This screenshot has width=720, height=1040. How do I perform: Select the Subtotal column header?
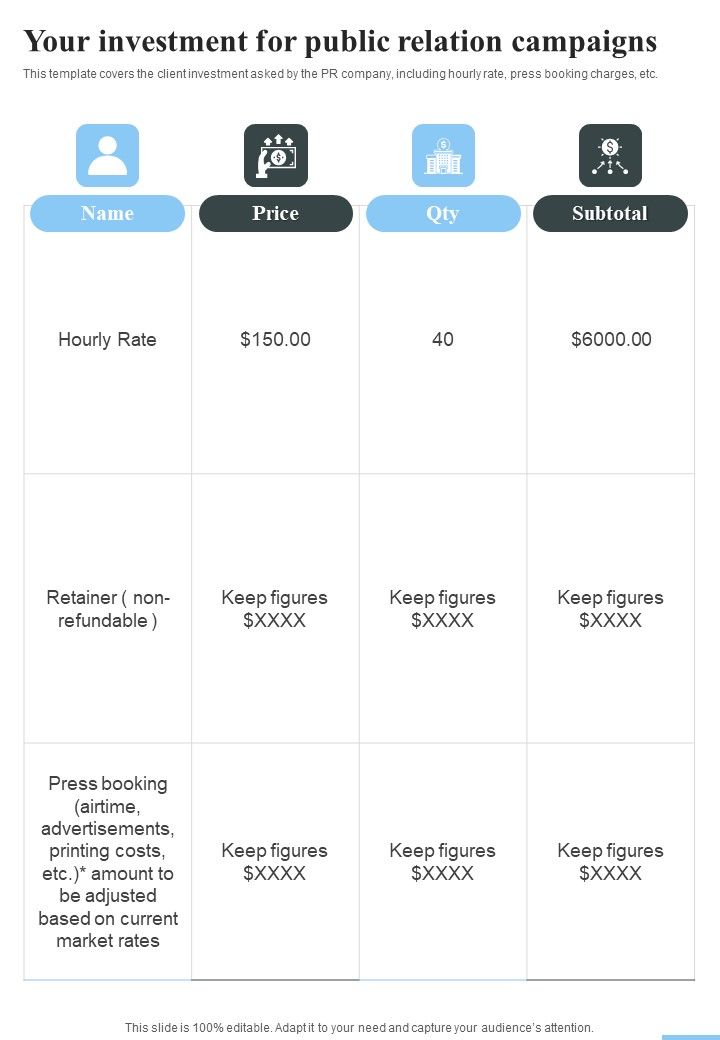click(x=611, y=214)
